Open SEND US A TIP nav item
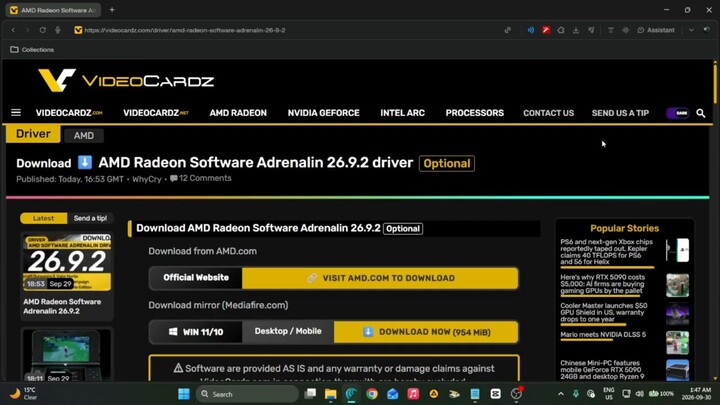Screen dimensions: 720x405 [x=620, y=113]
